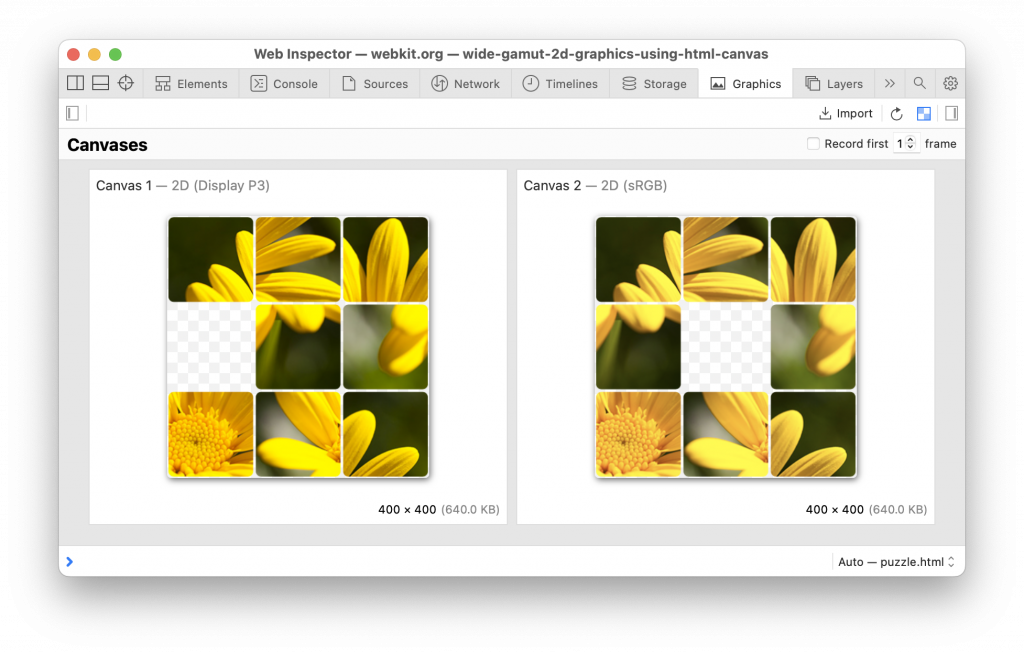Activate the element selection crosshair

tap(126, 84)
